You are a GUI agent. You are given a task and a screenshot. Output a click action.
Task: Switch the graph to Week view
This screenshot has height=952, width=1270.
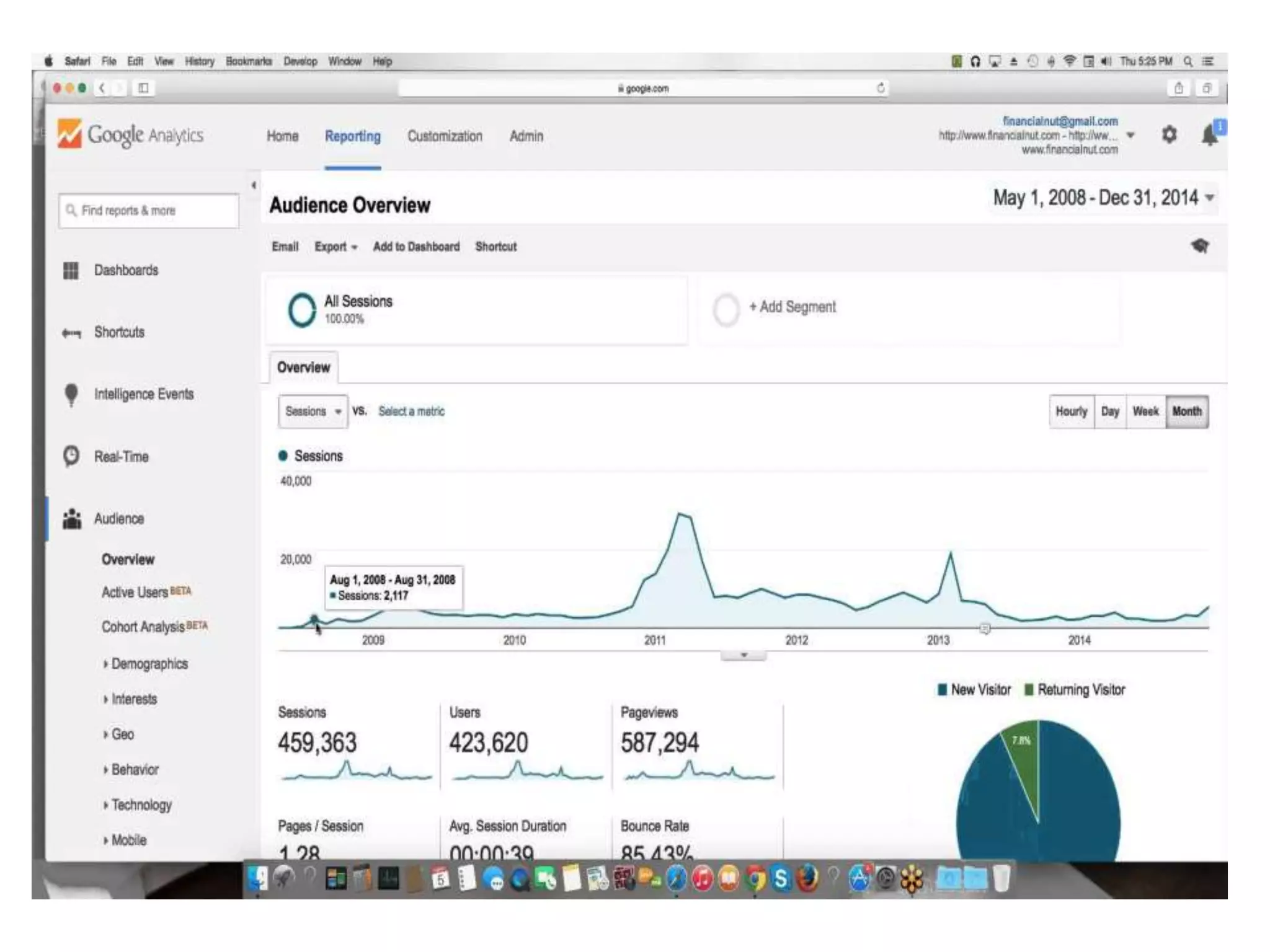tap(1145, 412)
